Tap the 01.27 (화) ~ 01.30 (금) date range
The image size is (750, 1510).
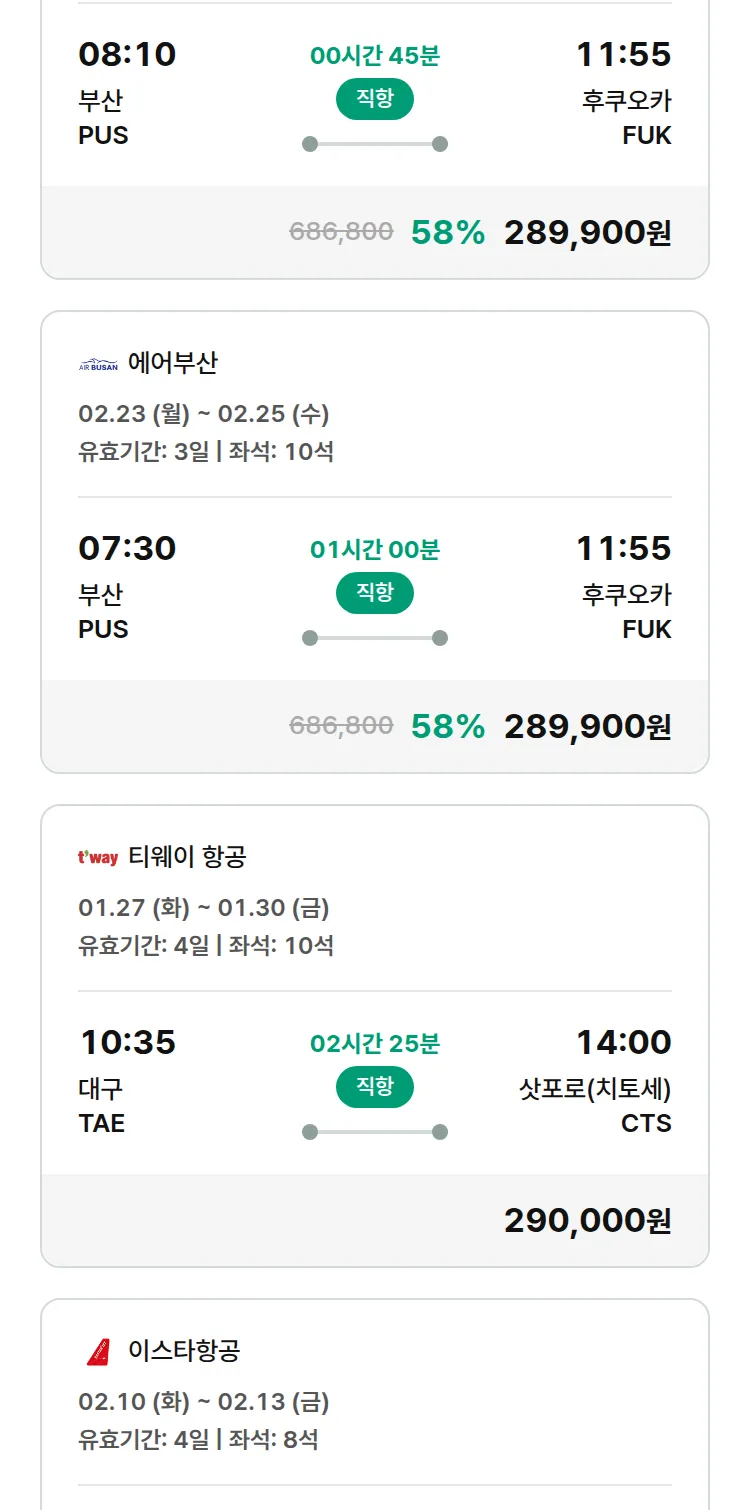coord(204,908)
